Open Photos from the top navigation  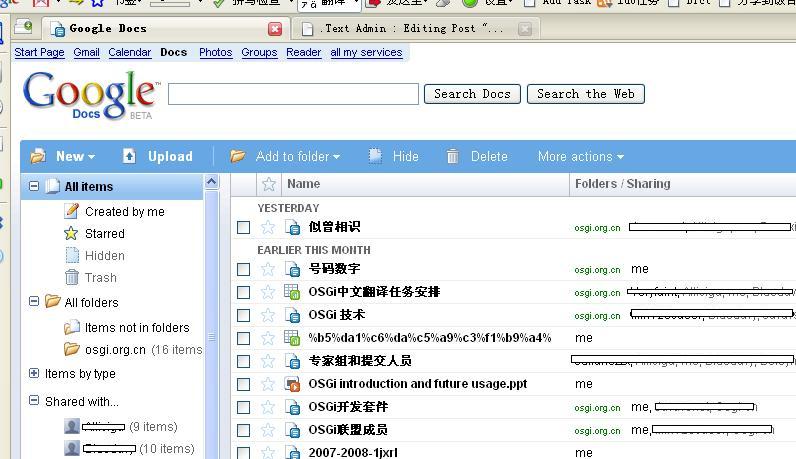[x=216, y=52]
